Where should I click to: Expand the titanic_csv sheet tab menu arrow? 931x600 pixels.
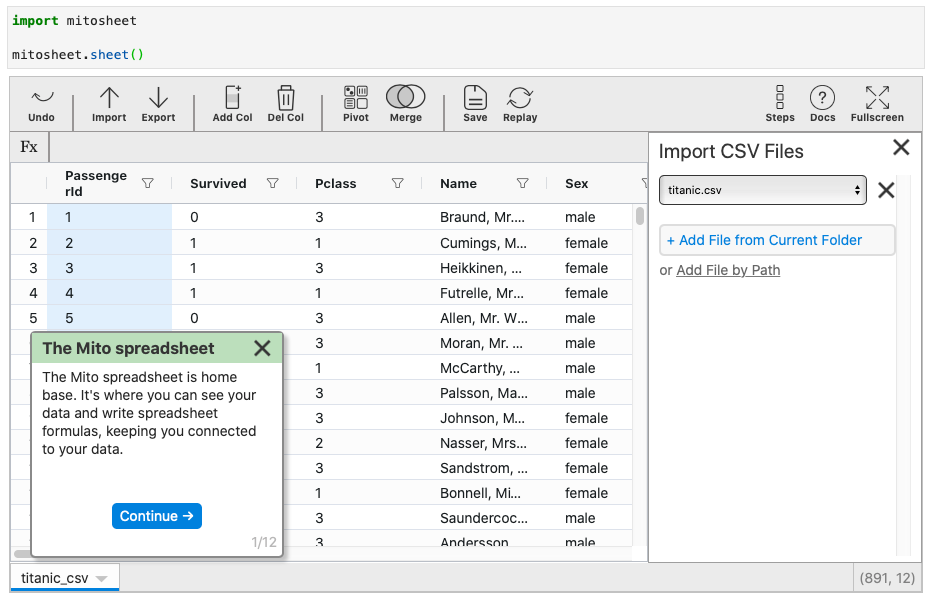[102, 579]
